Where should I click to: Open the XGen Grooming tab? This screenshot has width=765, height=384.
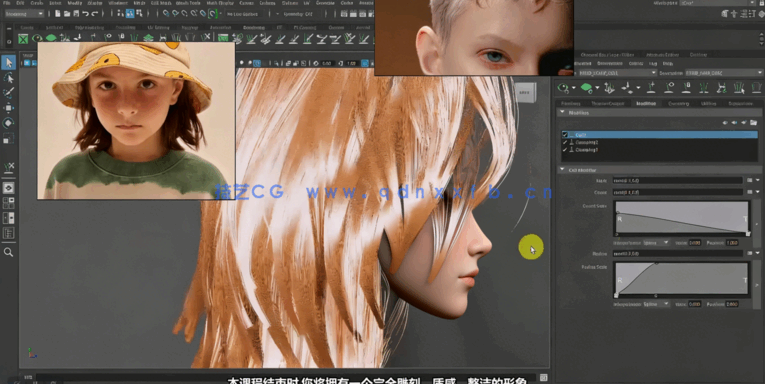point(678,103)
